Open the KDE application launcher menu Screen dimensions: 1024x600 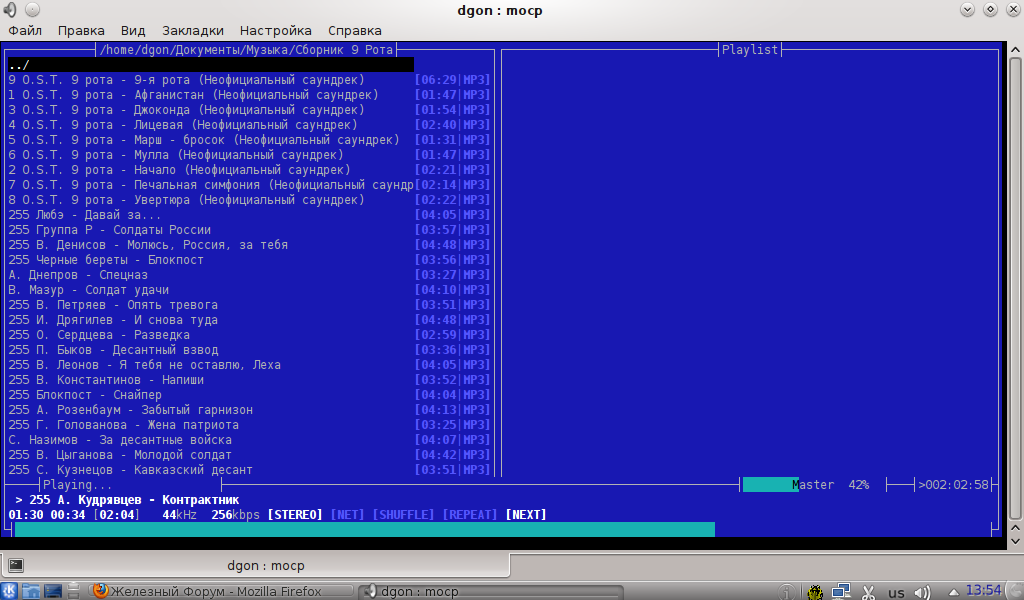pyautogui.click(x=10, y=591)
